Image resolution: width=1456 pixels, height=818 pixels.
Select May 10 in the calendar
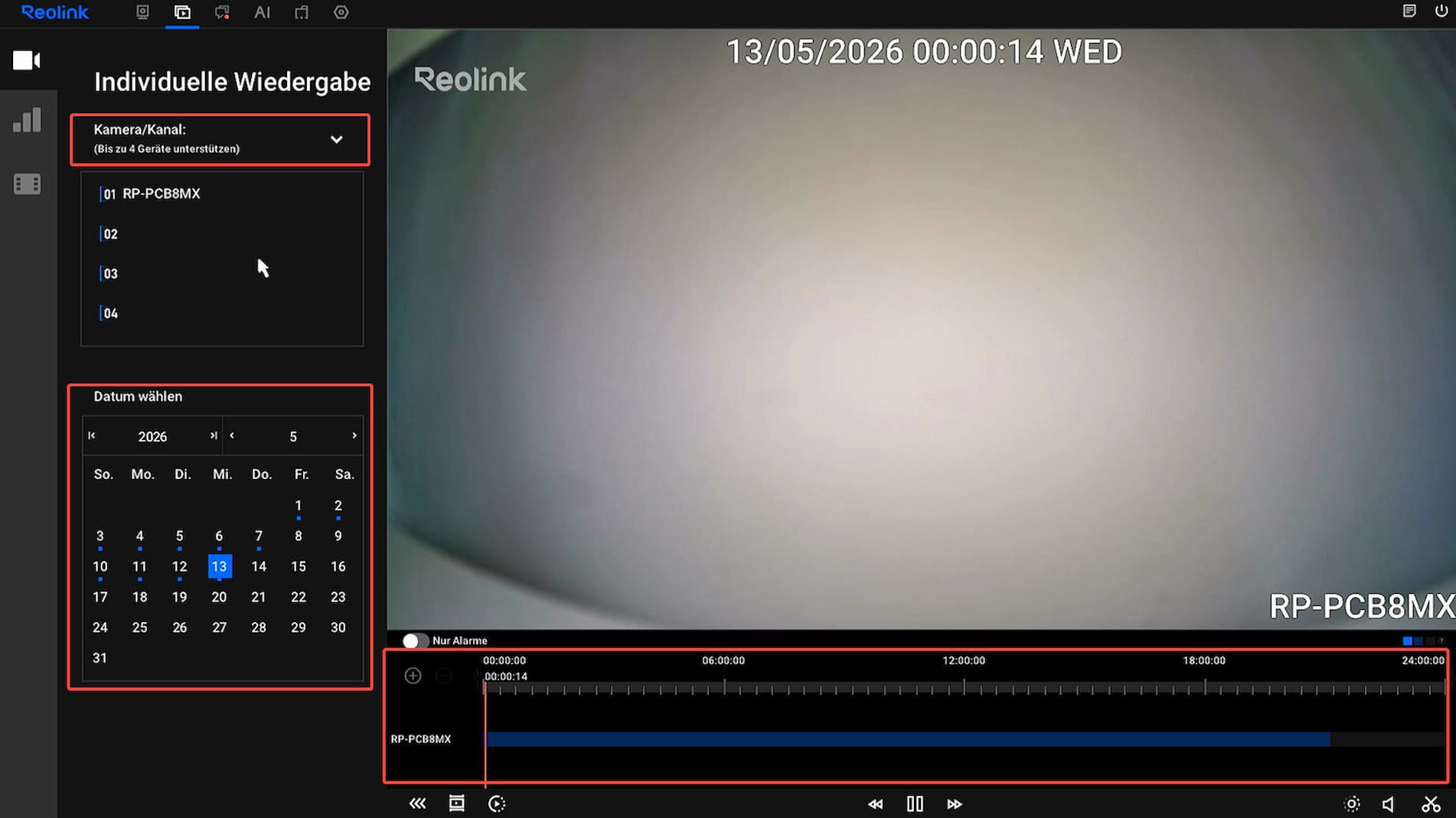[x=100, y=567]
